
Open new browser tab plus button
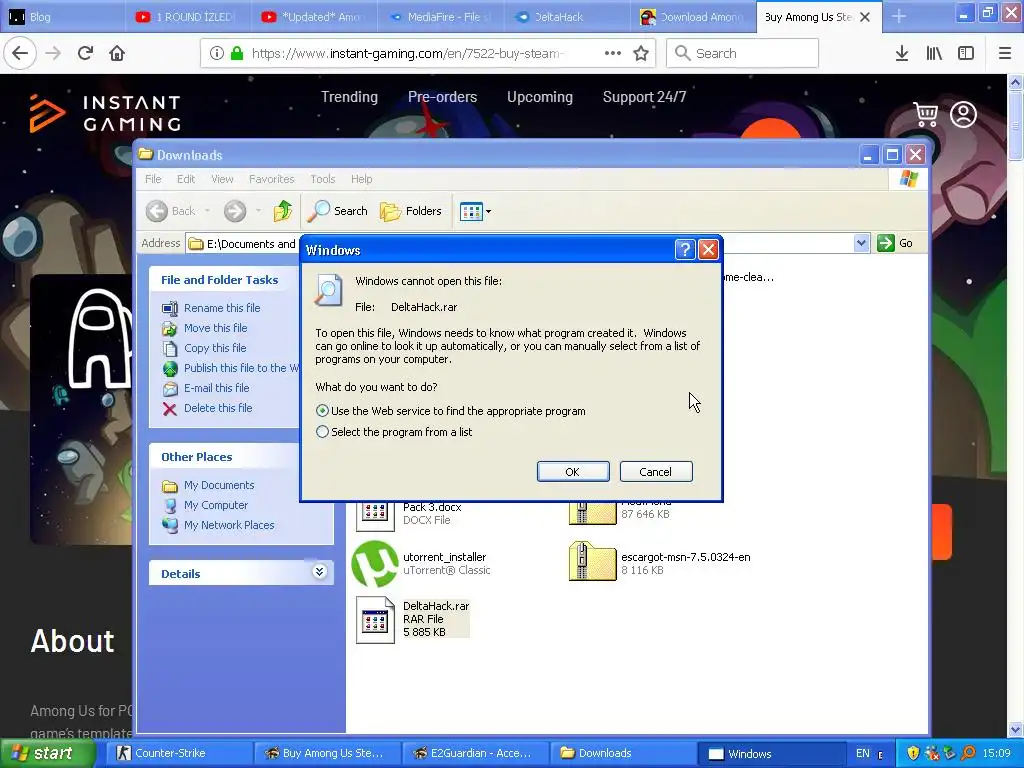coord(899,17)
